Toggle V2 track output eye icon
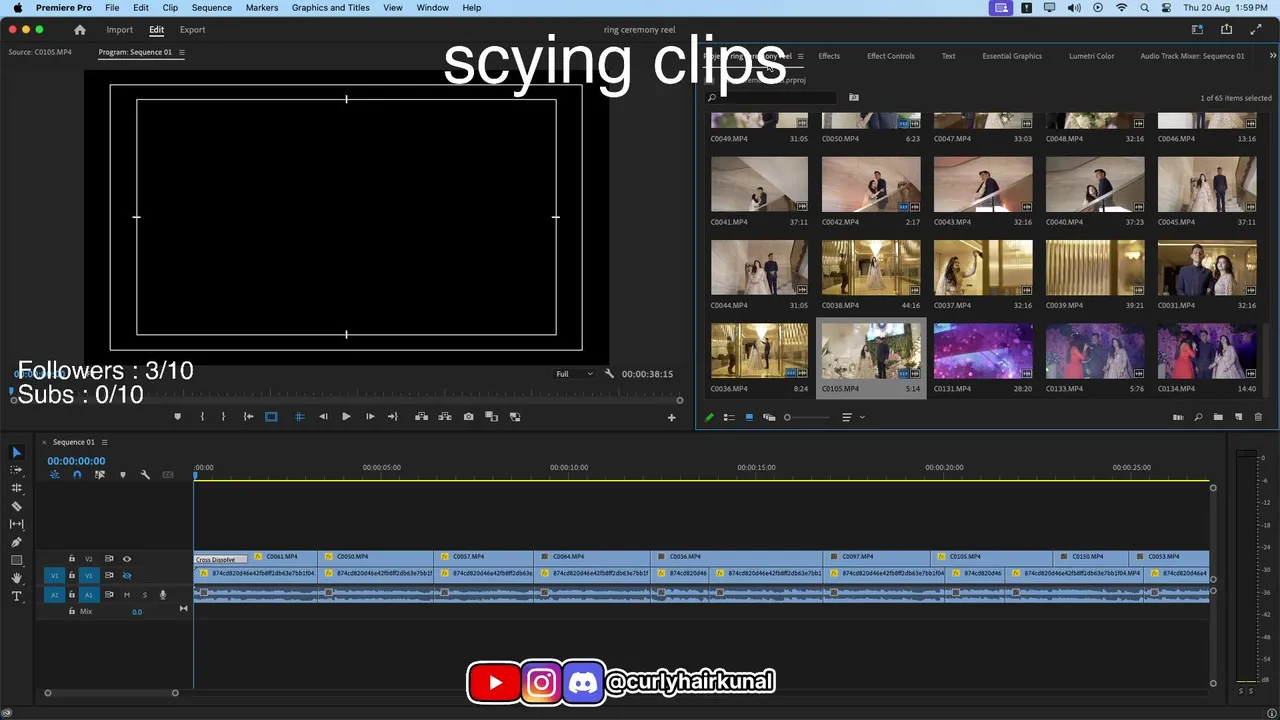 pyautogui.click(x=126, y=559)
